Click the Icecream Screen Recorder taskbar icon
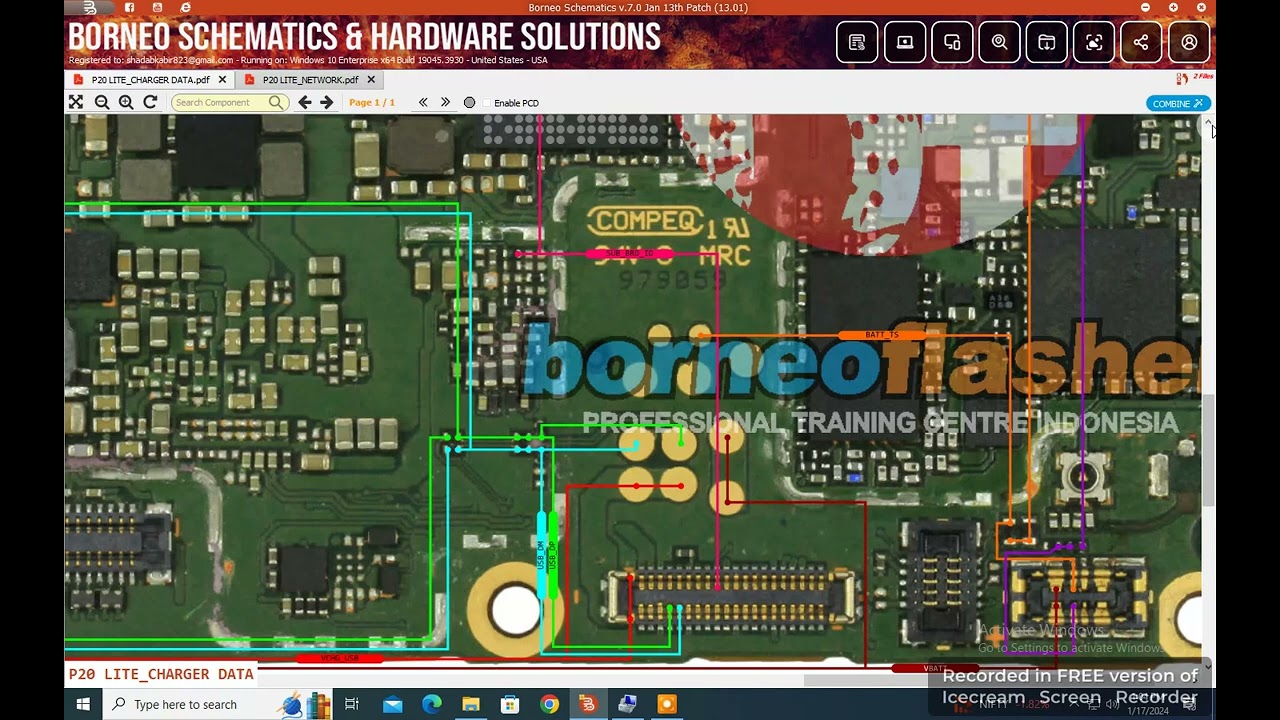This screenshot has height=720, width=1280. click(x=666, y=704)
